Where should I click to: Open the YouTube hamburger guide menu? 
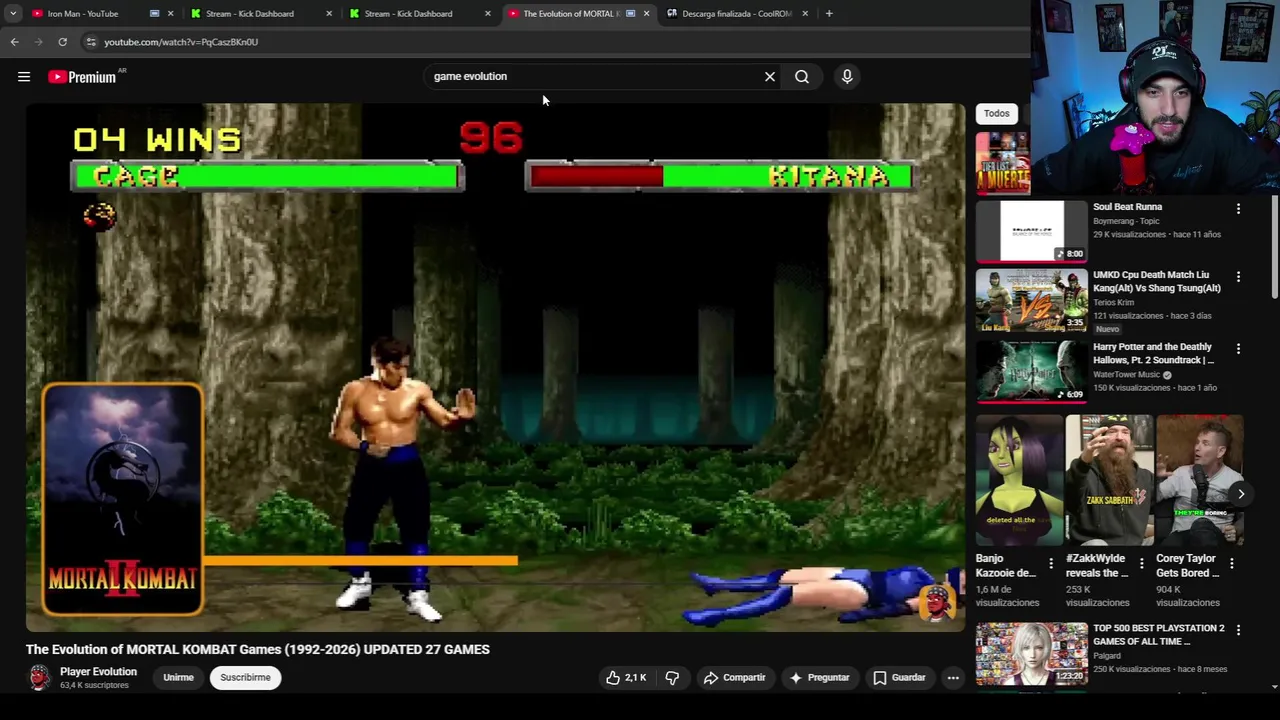(x=24, y=77)
